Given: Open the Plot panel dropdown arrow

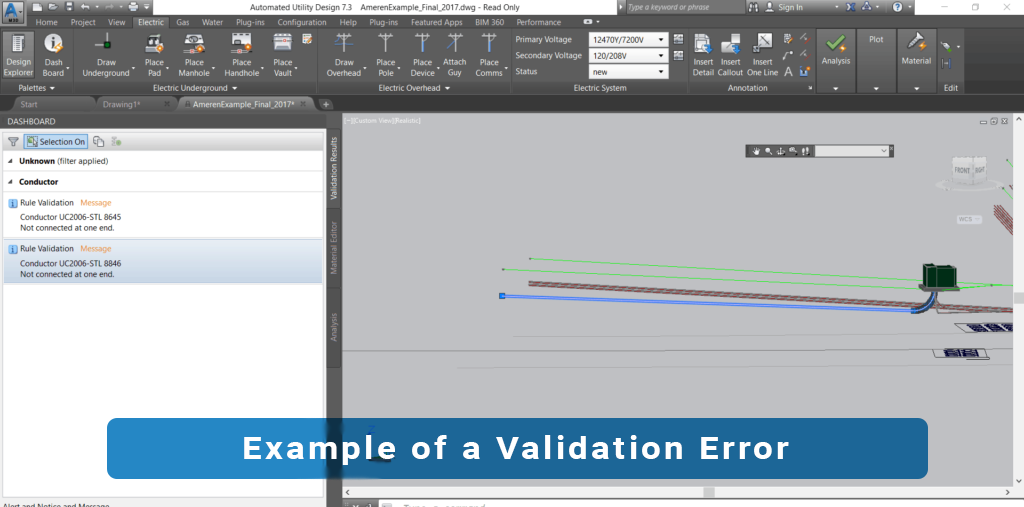Looking at the screenshot, I should tap(876, 88).
